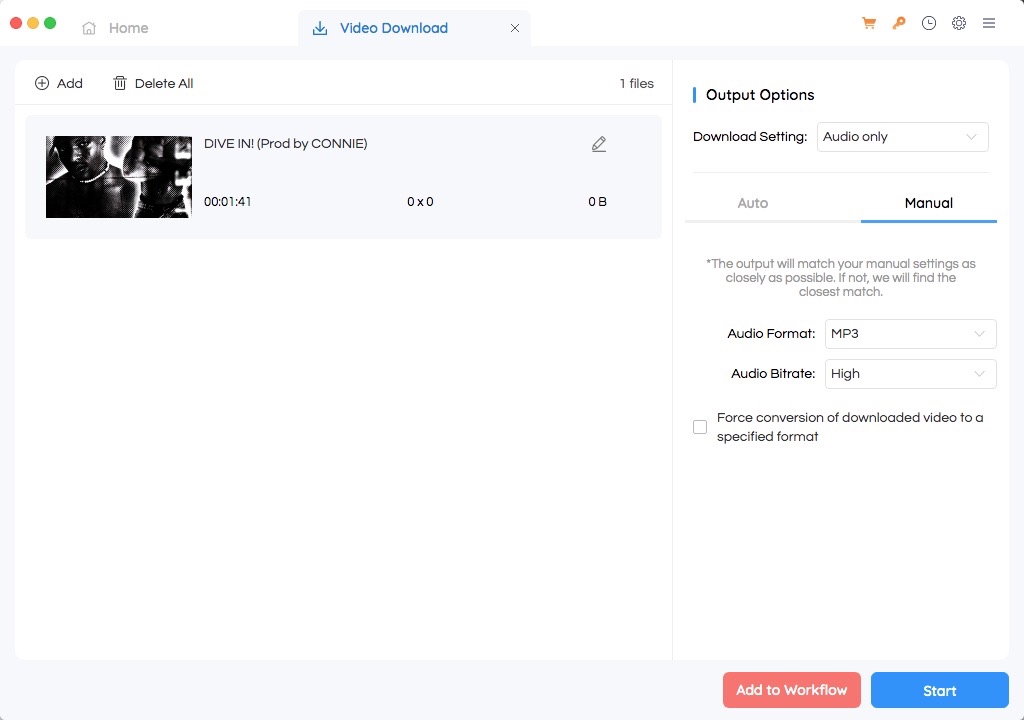Screen dimensions: 1024x720
Task: Change Audio Bitrate from High dropdown
Action: [x=909, y=373]
